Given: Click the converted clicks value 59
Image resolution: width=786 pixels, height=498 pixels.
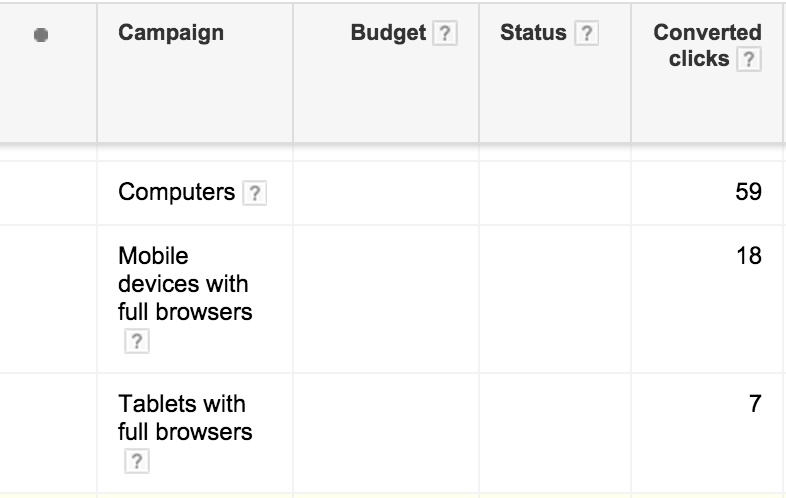Looking at the screenshot, I should [x=748, y=192].
